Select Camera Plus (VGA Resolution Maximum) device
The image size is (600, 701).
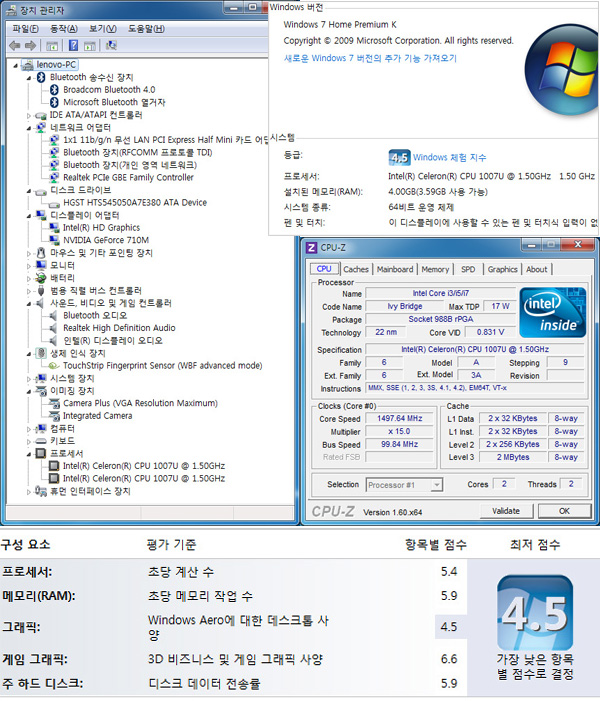point(140,403)
